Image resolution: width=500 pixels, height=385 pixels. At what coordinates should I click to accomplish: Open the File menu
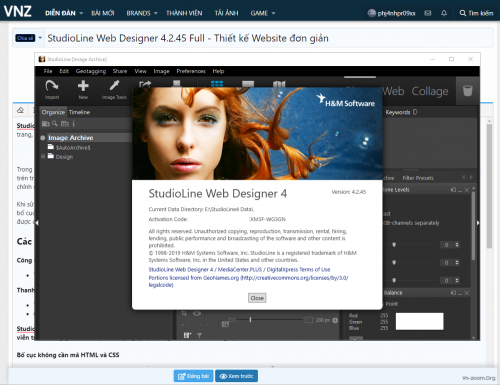48,71
